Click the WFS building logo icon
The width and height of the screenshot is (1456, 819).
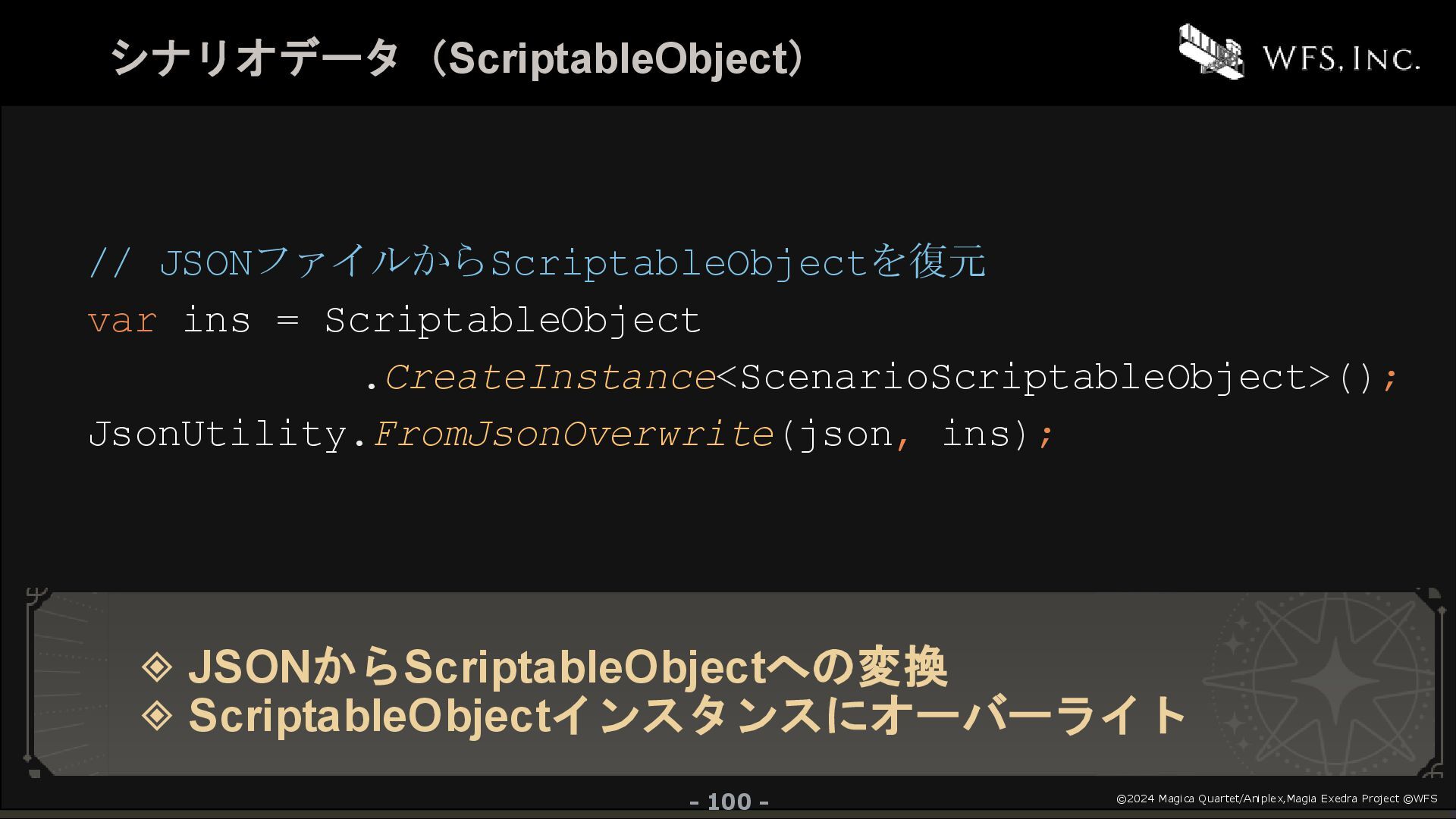pos(1211,51)
